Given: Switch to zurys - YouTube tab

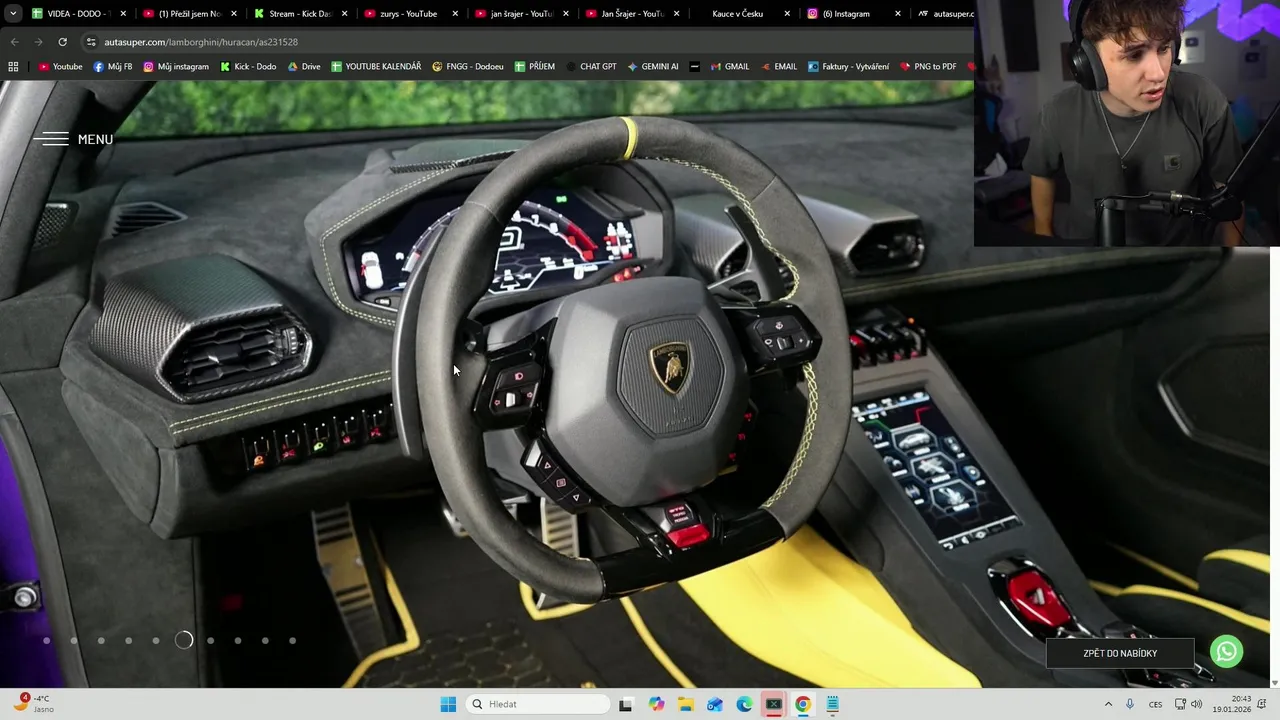Looking at the screenshot, I should tap(409, 14).
